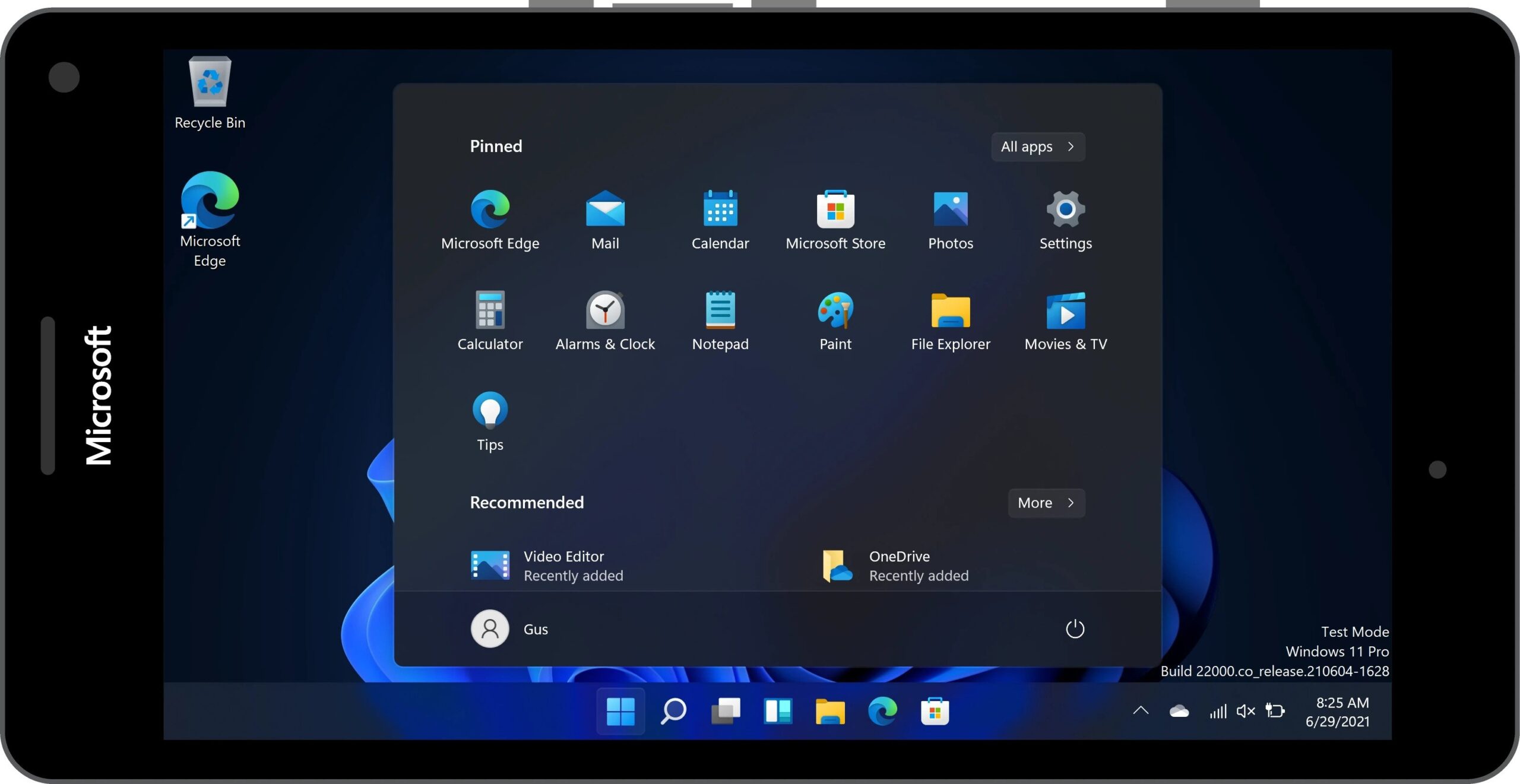This screenshot has width=1520, height=784.
Task: Expand hidden icons in the system tray
Action: click(1141, 710)
